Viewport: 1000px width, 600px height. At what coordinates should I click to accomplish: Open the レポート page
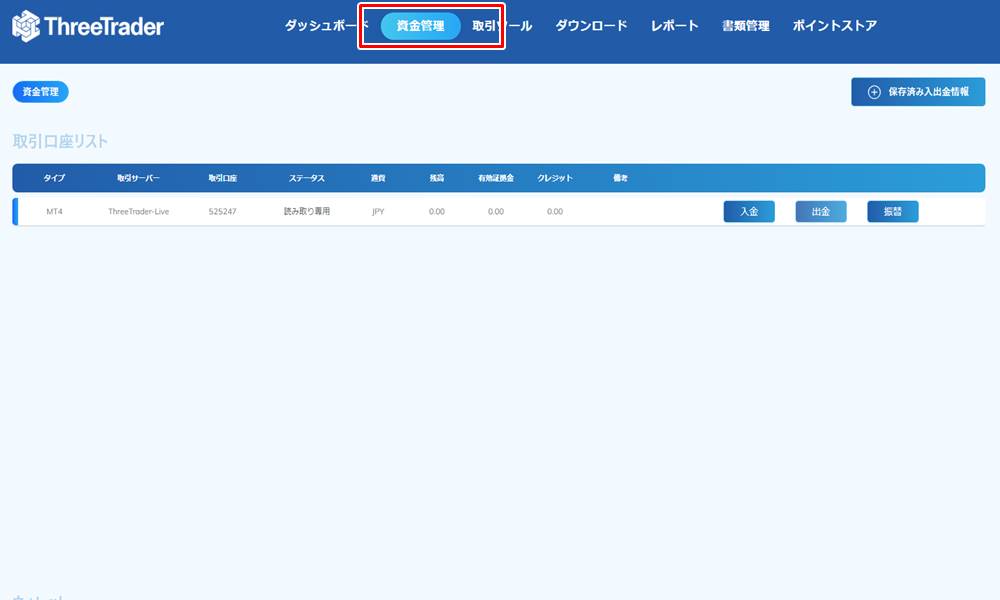[672, 26]
